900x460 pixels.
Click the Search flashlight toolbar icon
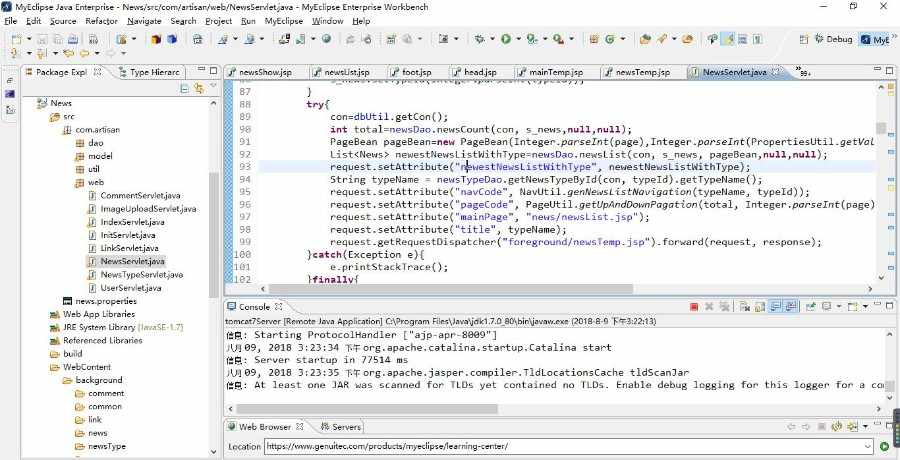pyautogui.click(x=661, y=39)
